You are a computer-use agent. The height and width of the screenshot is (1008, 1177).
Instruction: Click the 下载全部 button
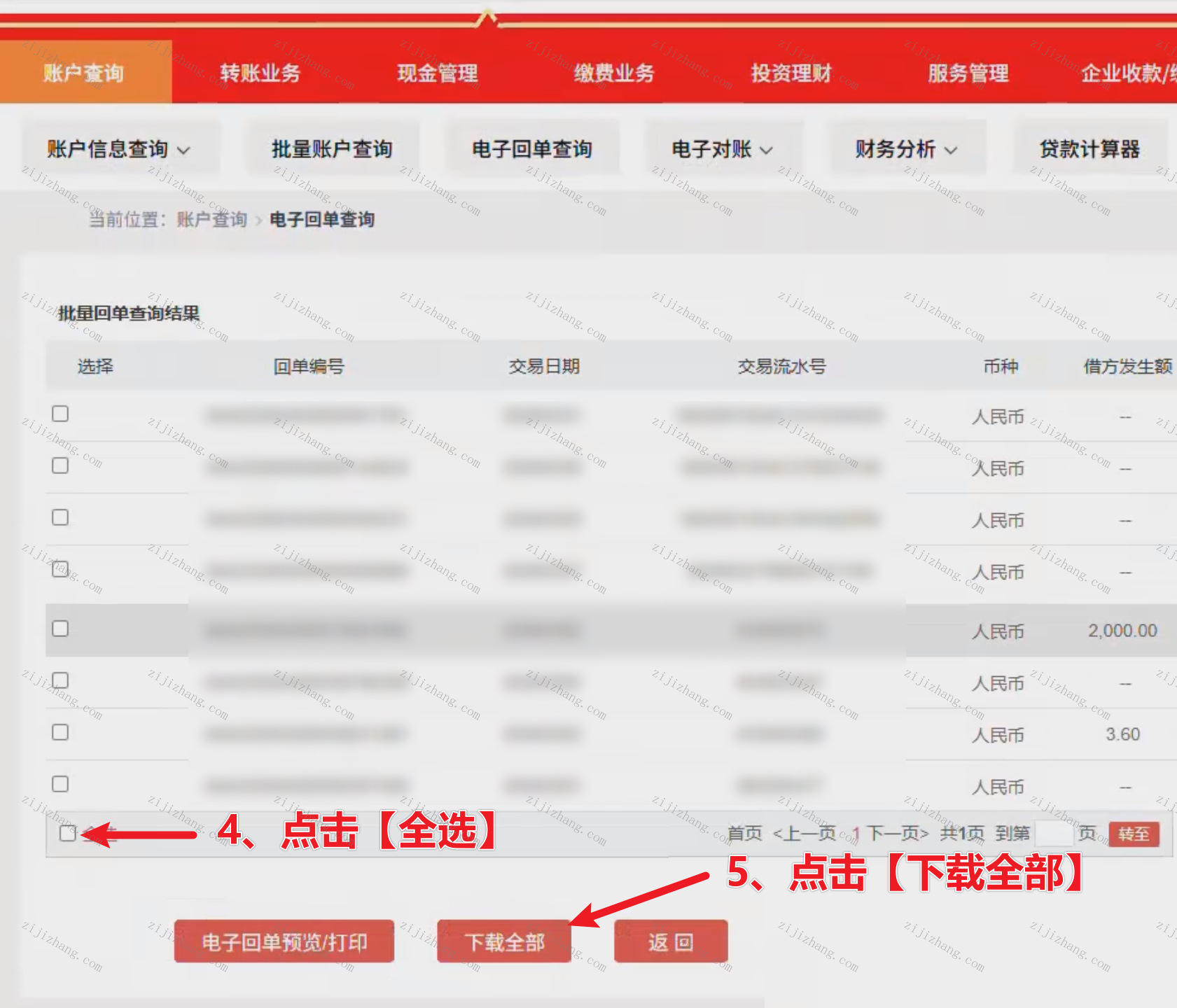pos(504,942)
